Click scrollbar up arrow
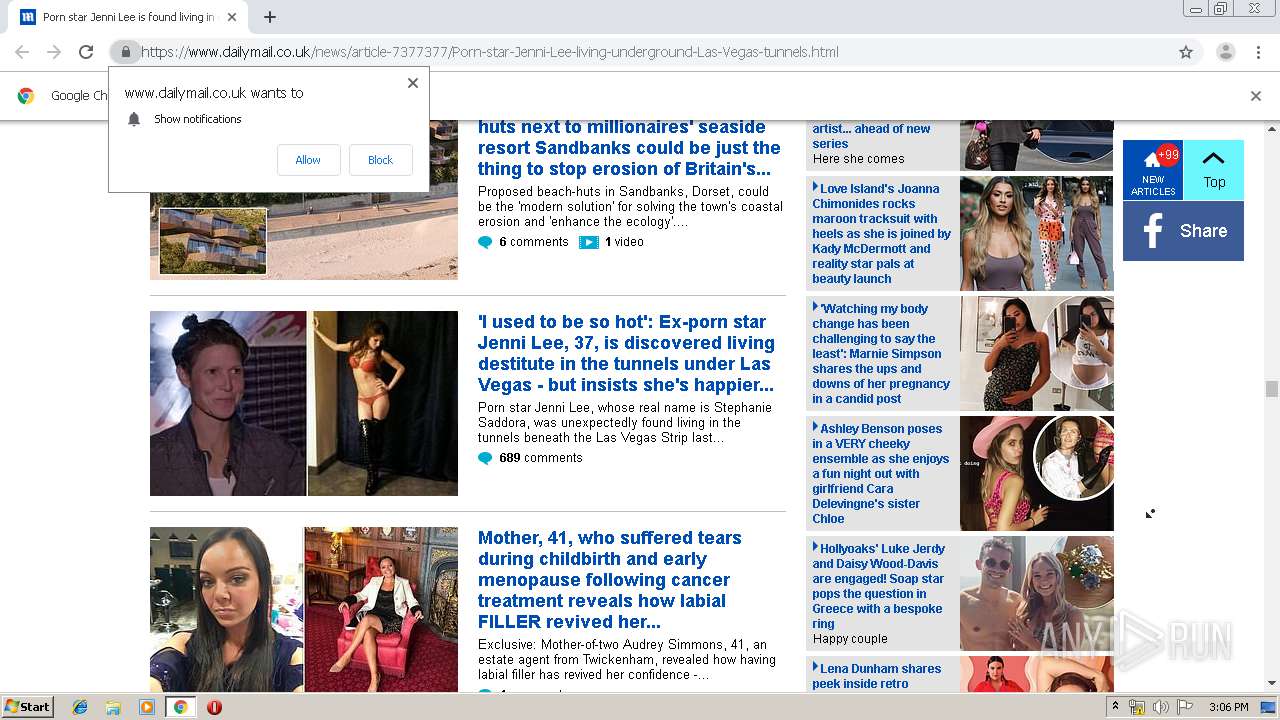Image resolution: width=1280 pixels, height=720 pixels. [1271, 129]
